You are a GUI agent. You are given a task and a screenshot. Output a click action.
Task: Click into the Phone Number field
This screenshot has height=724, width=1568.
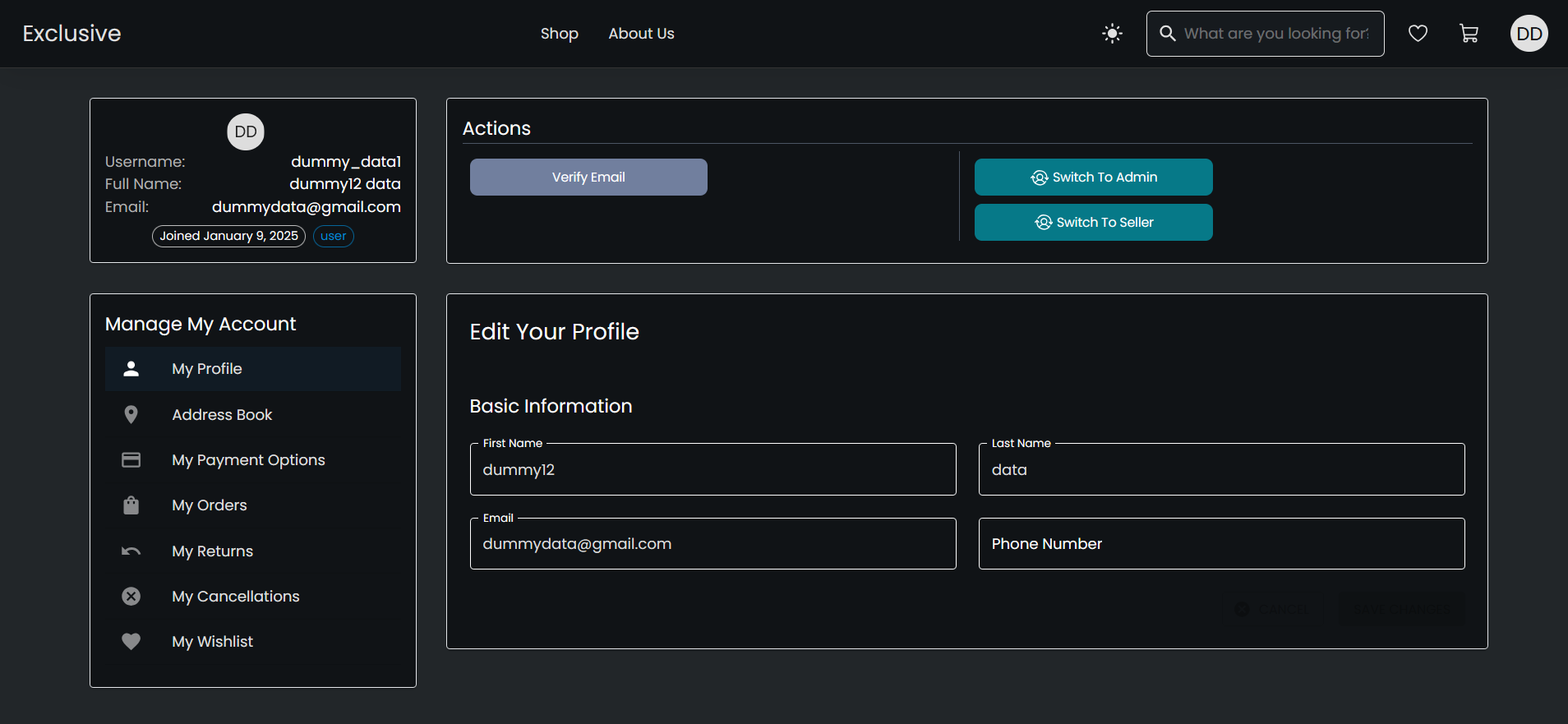pyautogui.click(x=1221, y=544)
